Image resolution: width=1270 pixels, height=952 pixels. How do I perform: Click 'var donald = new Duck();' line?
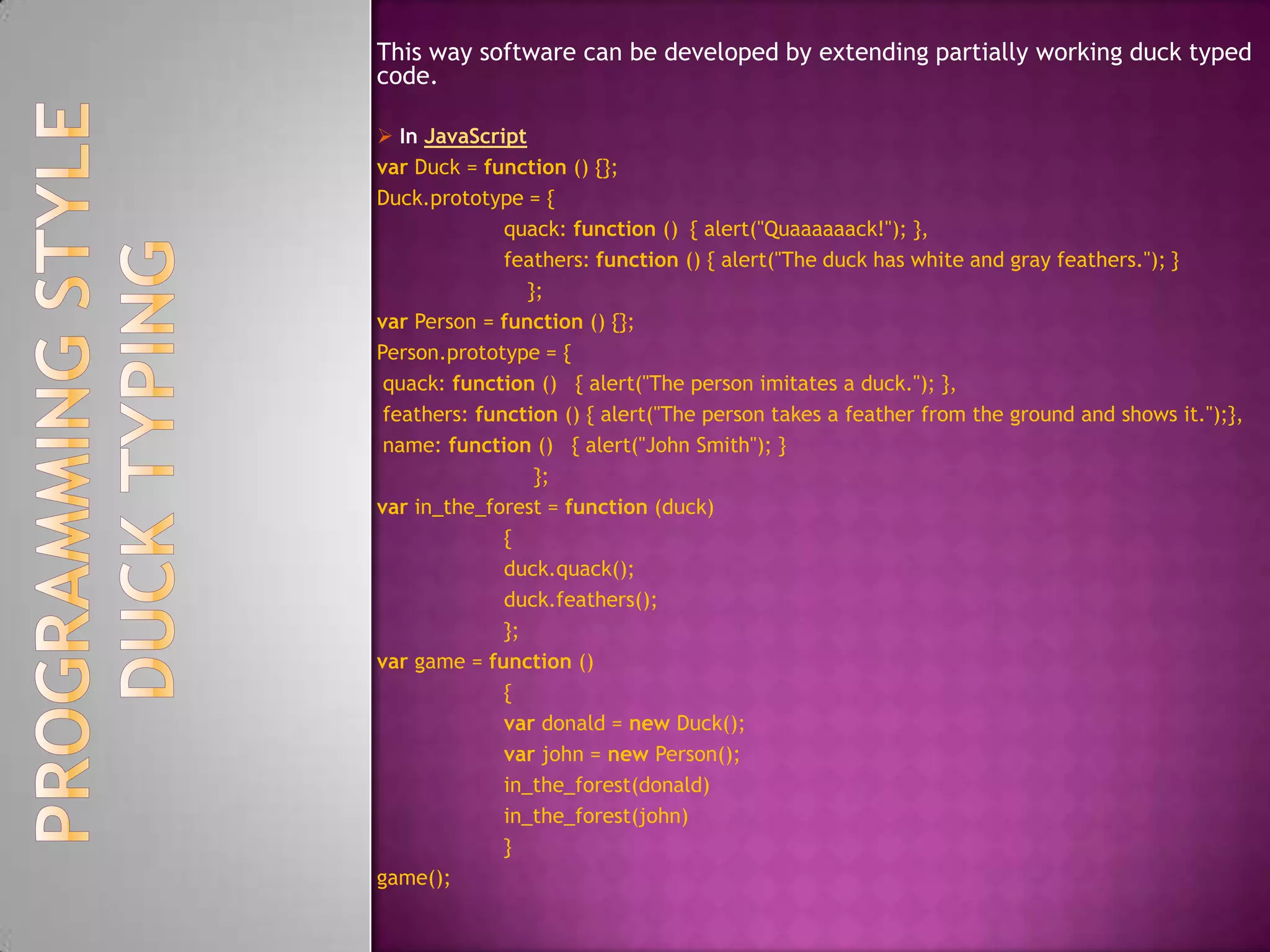tap(623, 724)
